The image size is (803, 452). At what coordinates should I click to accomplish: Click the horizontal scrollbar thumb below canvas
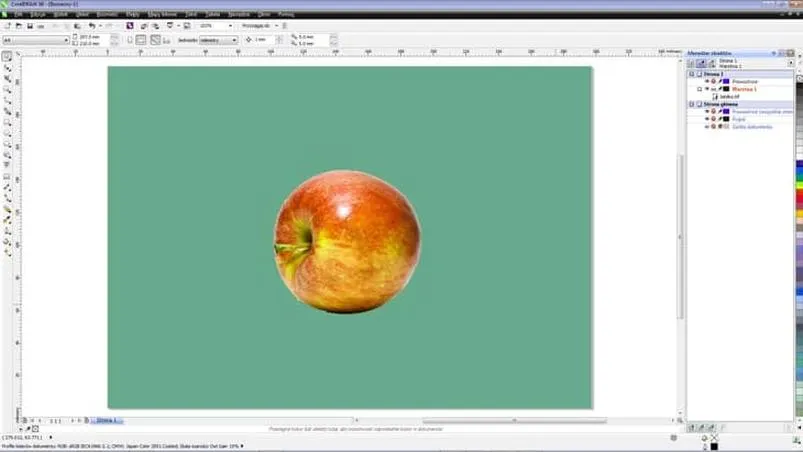point(514,420)
